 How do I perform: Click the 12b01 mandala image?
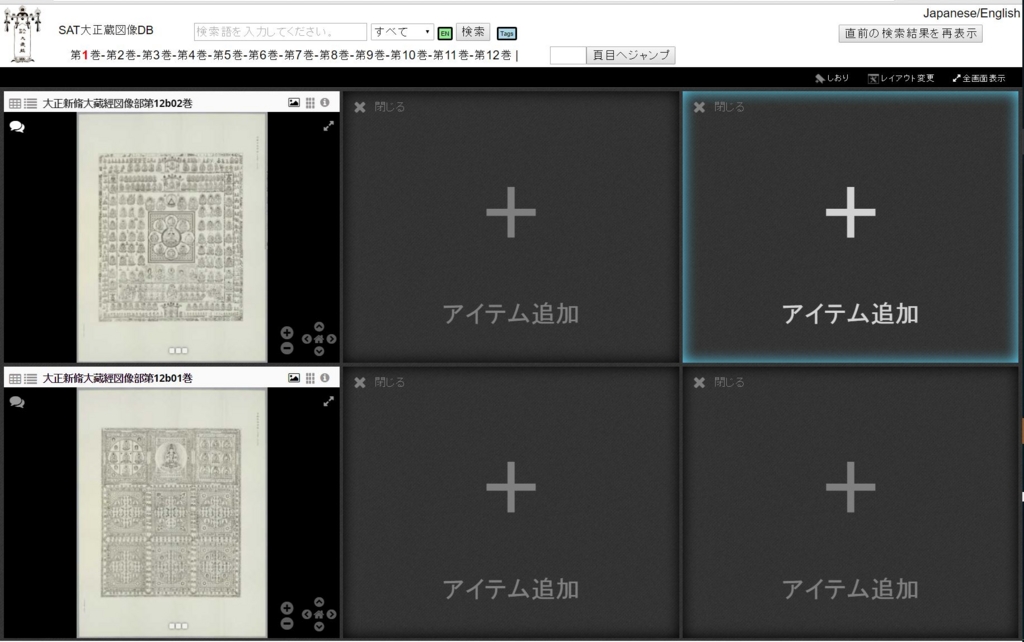pos(171,513)
